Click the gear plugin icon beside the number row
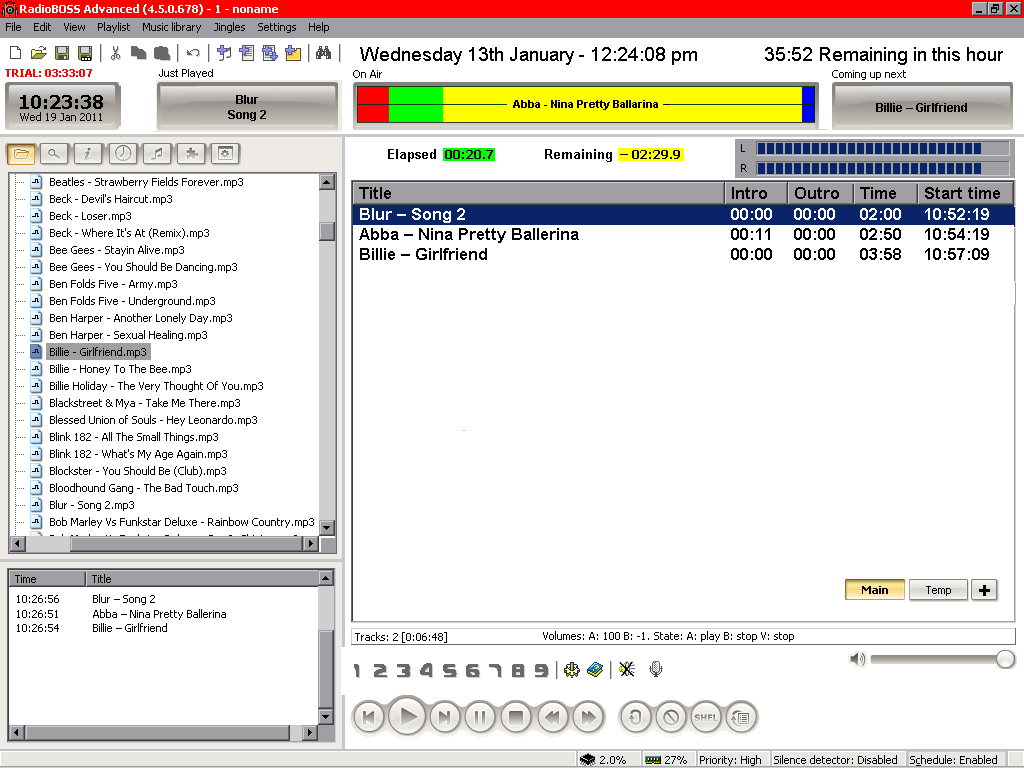Image resolution: width=1024 pixels, height=768 pixels. point(571,669)
